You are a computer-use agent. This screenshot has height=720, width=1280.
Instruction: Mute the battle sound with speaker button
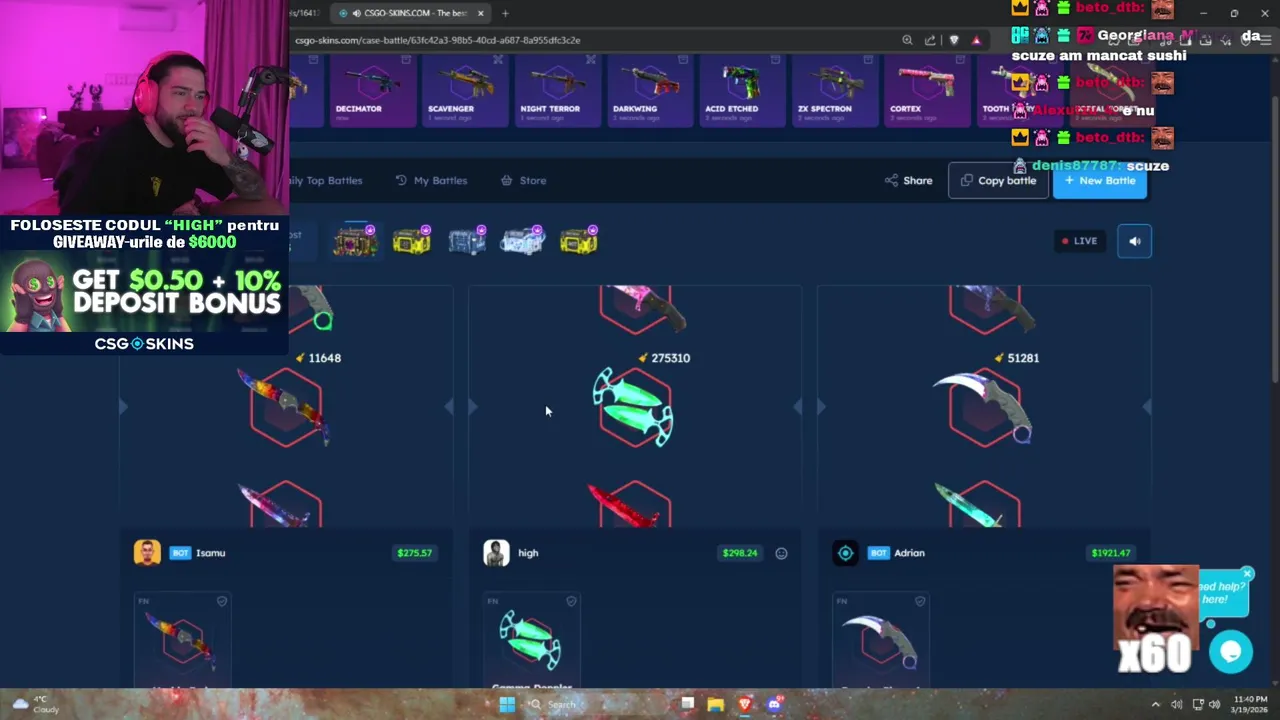(x=1134, y=241)
